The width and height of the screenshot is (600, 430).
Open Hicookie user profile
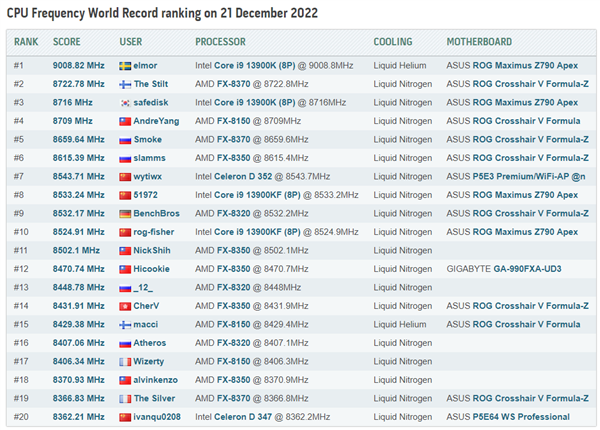click(x=151, y=269)
